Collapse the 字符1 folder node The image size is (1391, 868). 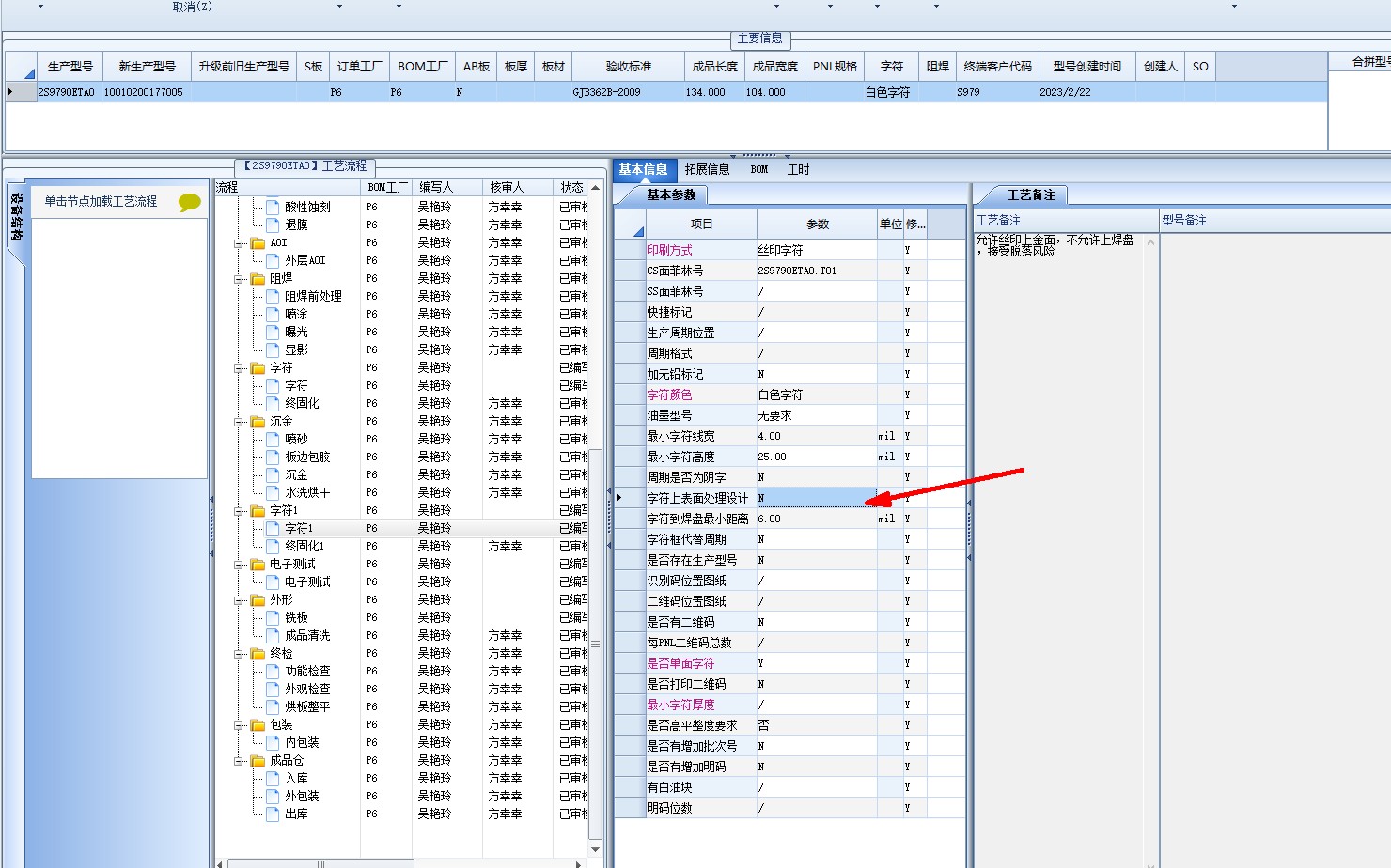coord(239,511)
